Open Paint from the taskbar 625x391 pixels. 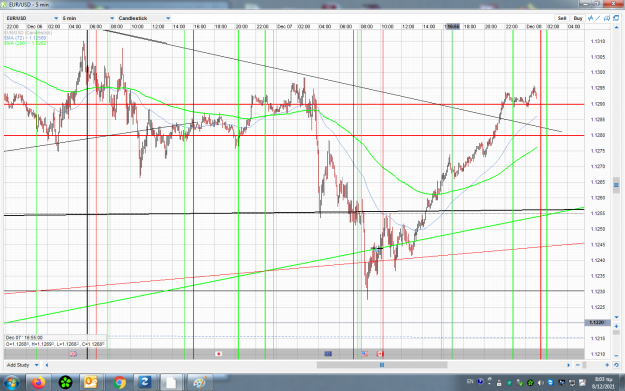(199, 383)
